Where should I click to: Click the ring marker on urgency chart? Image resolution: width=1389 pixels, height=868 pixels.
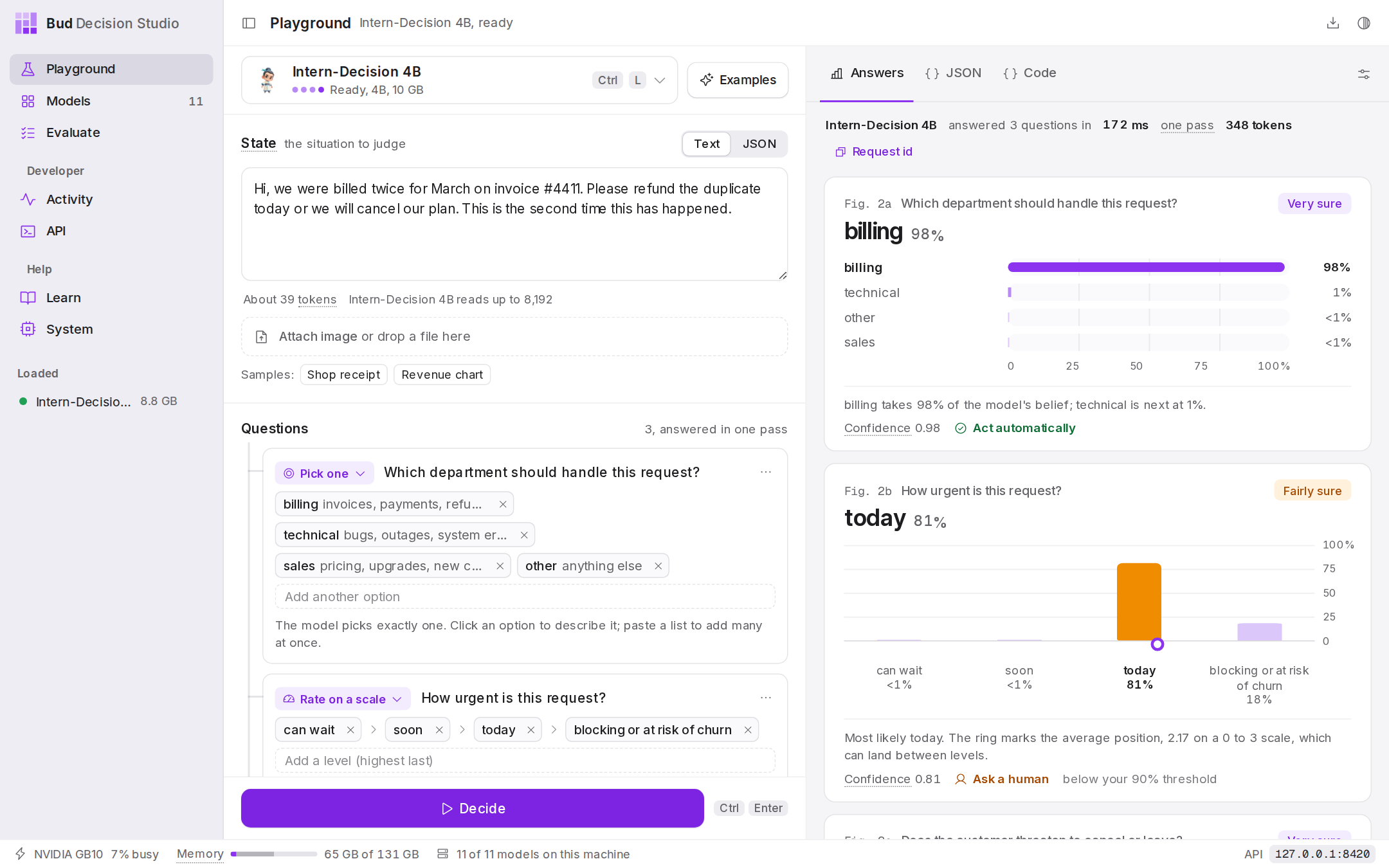click(1157, 644)
